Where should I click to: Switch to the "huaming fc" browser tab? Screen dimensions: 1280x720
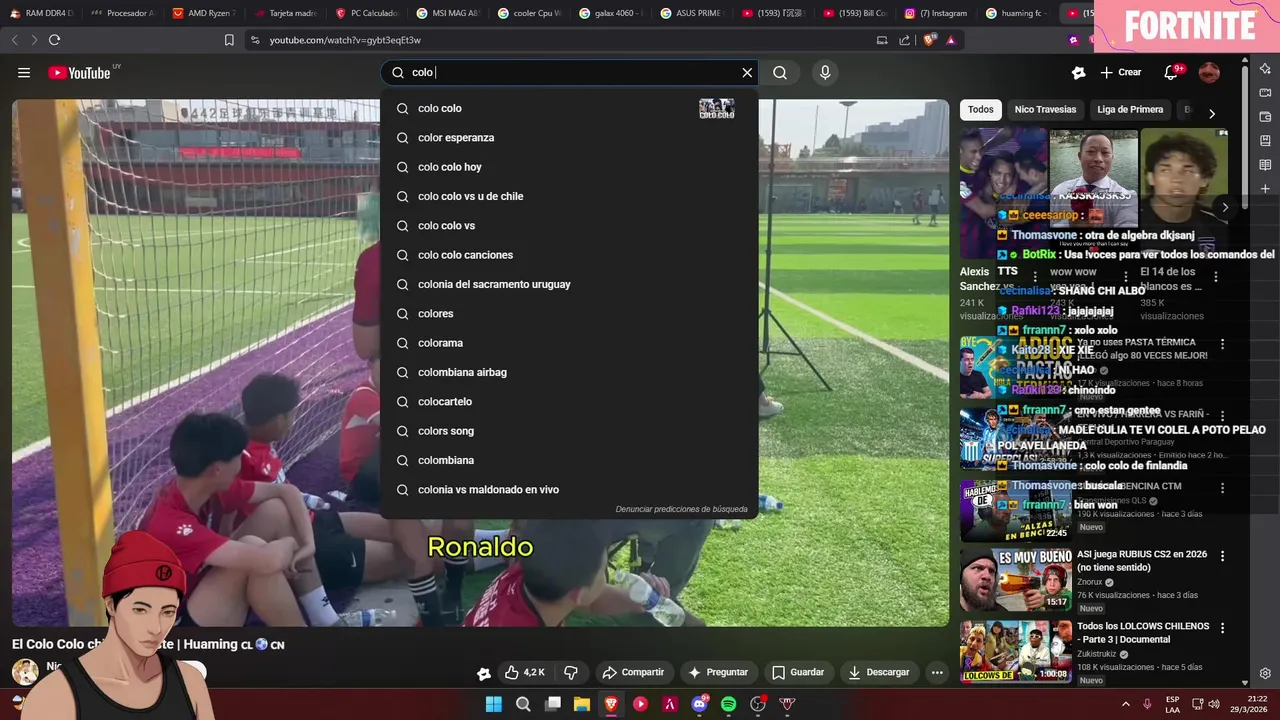click(1017, 13)
